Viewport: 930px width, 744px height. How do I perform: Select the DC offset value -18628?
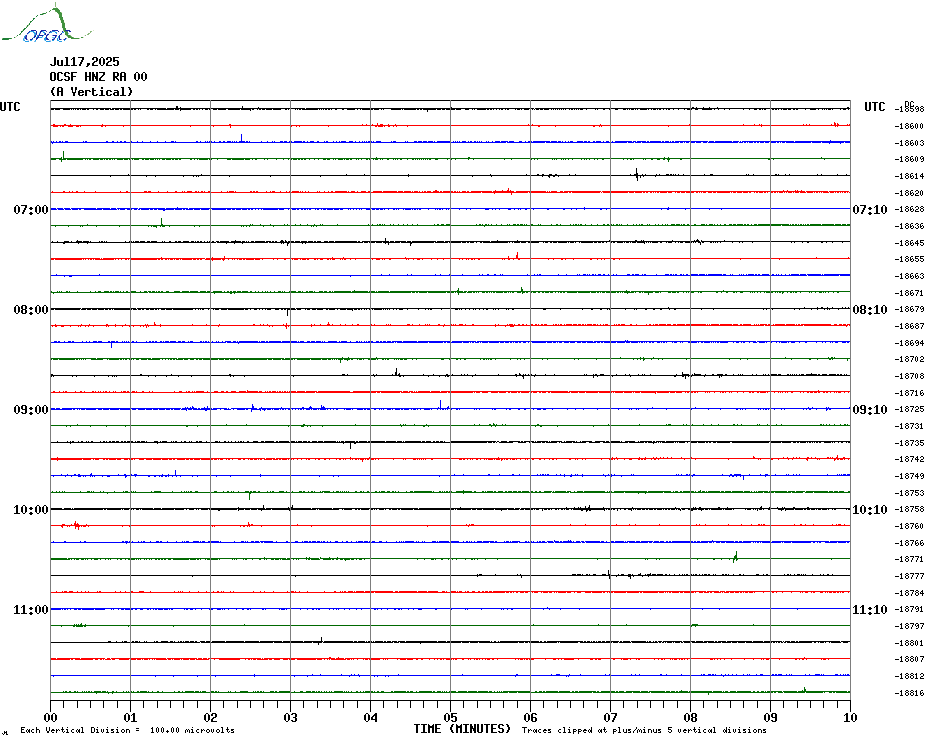909,209
